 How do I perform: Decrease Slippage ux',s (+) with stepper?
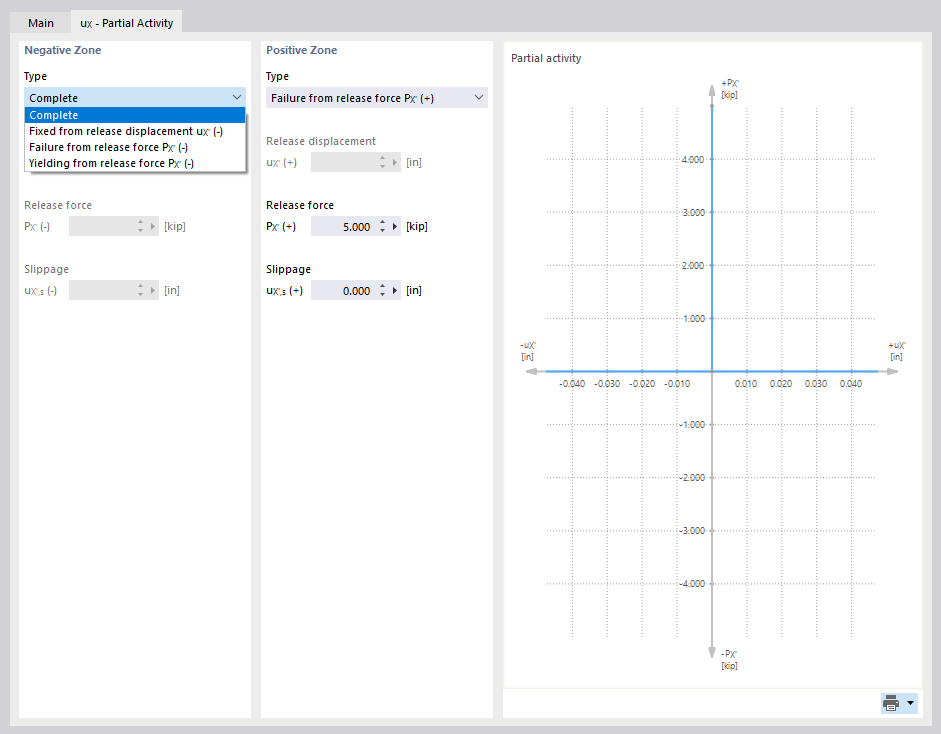pos(382,295)
